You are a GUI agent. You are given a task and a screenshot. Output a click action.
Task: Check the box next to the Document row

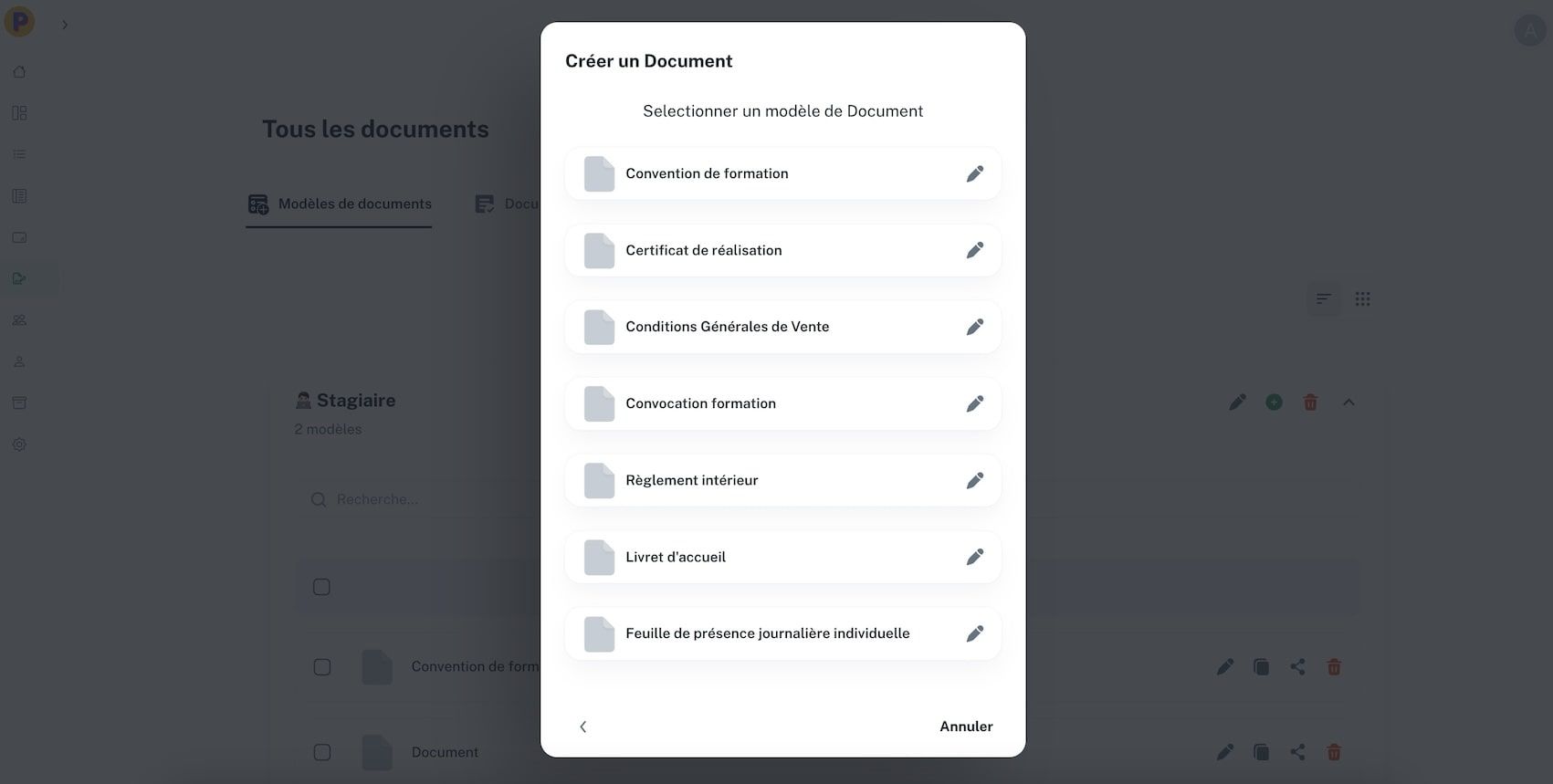click(x=322, y=752)
